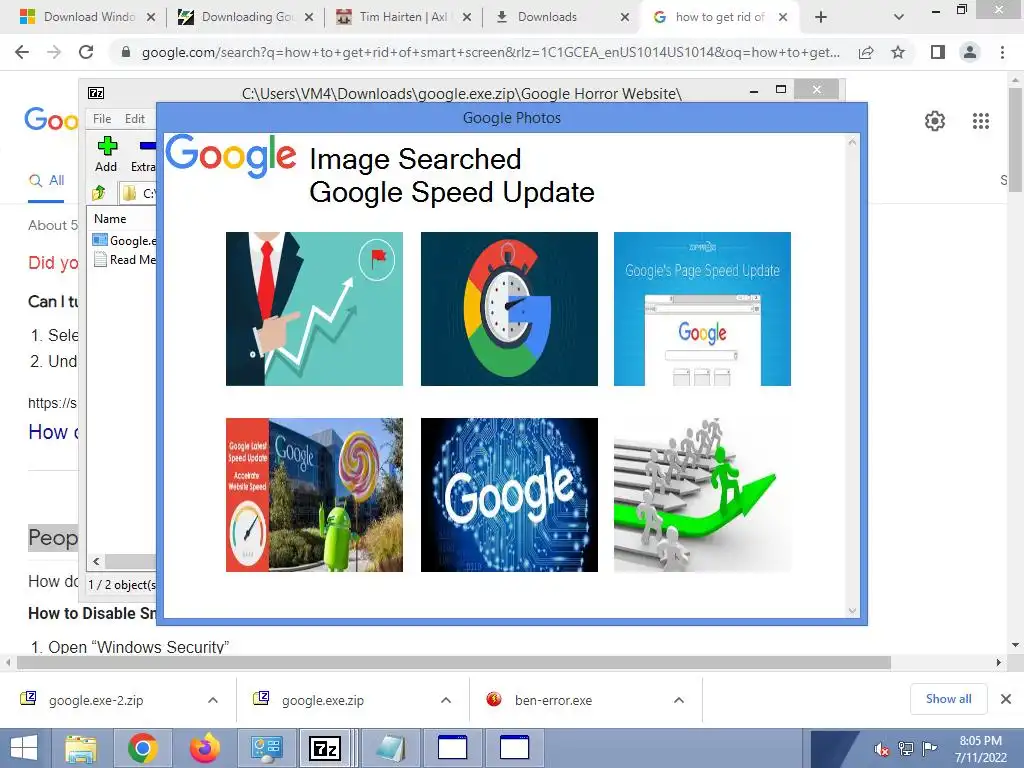Open Android lollipop statue image
The width and height of the screenshot is (1024, 768).
[x=314, y=495]
